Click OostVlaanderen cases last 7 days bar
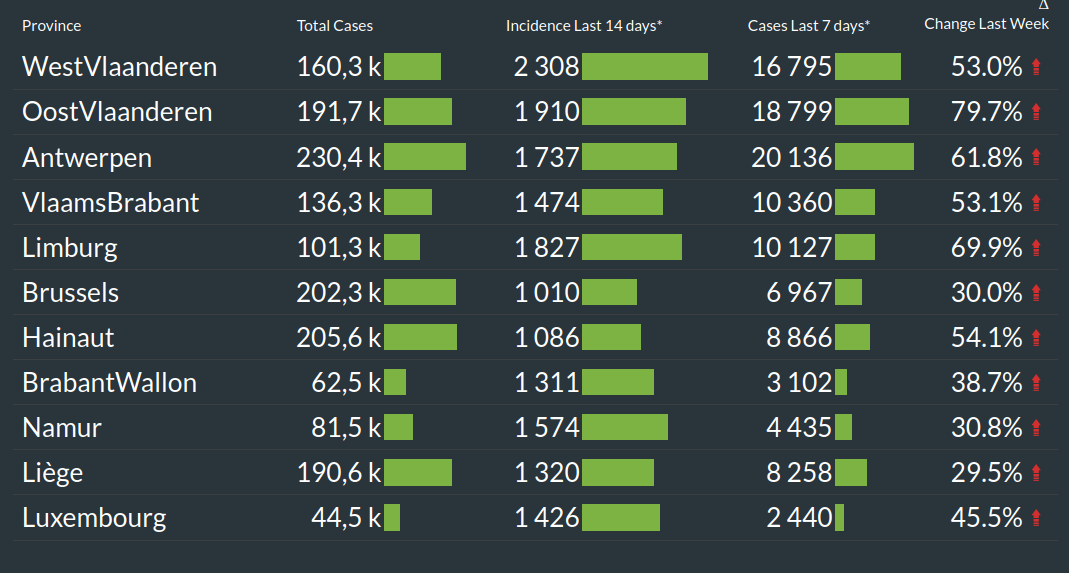1069x573 pixels. (x=872, y=112)
